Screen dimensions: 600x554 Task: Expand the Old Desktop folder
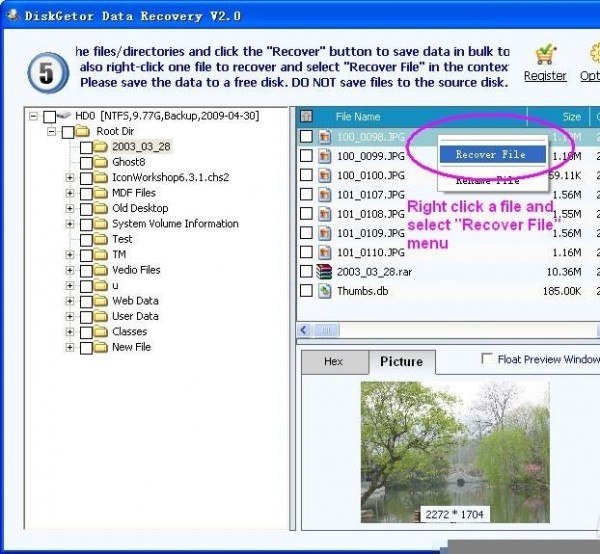[x=70, y=209]
